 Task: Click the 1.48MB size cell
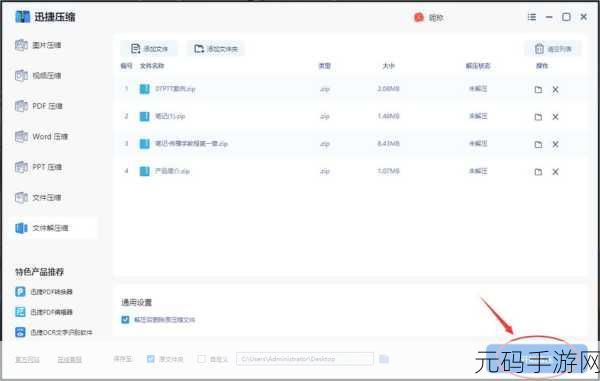pos(388,116)
